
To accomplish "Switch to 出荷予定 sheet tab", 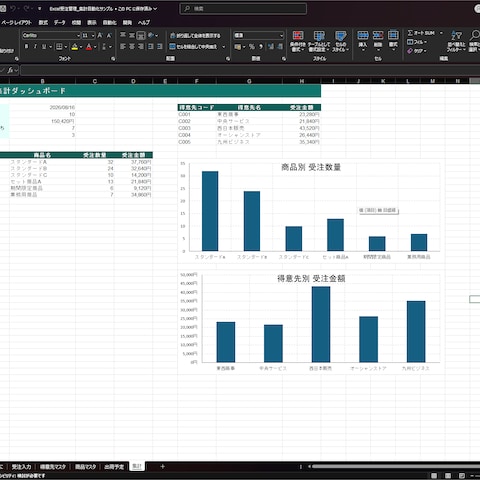I will pyautogui.click(x=114, y=467).
